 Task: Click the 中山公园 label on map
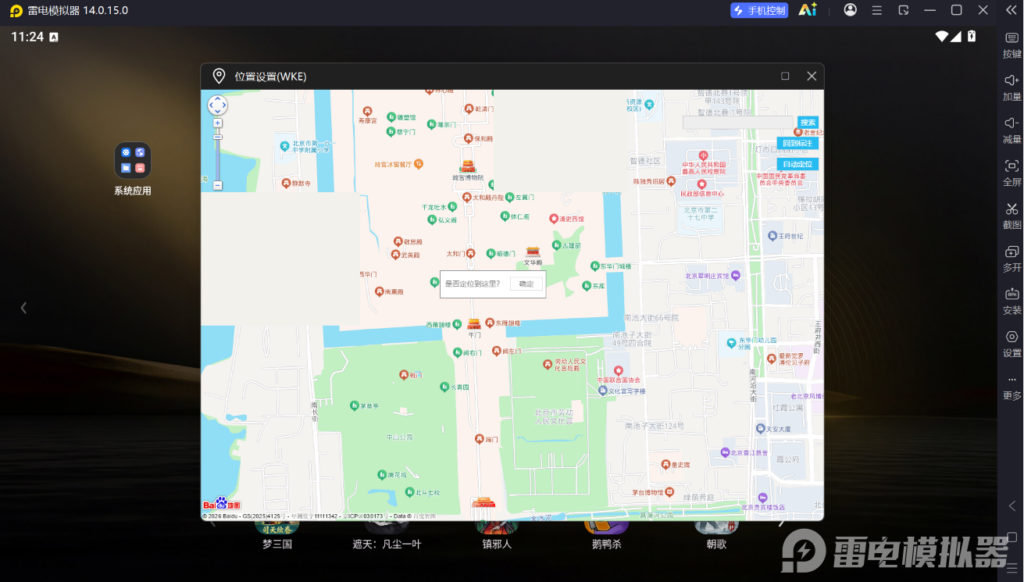pos(399,437)
